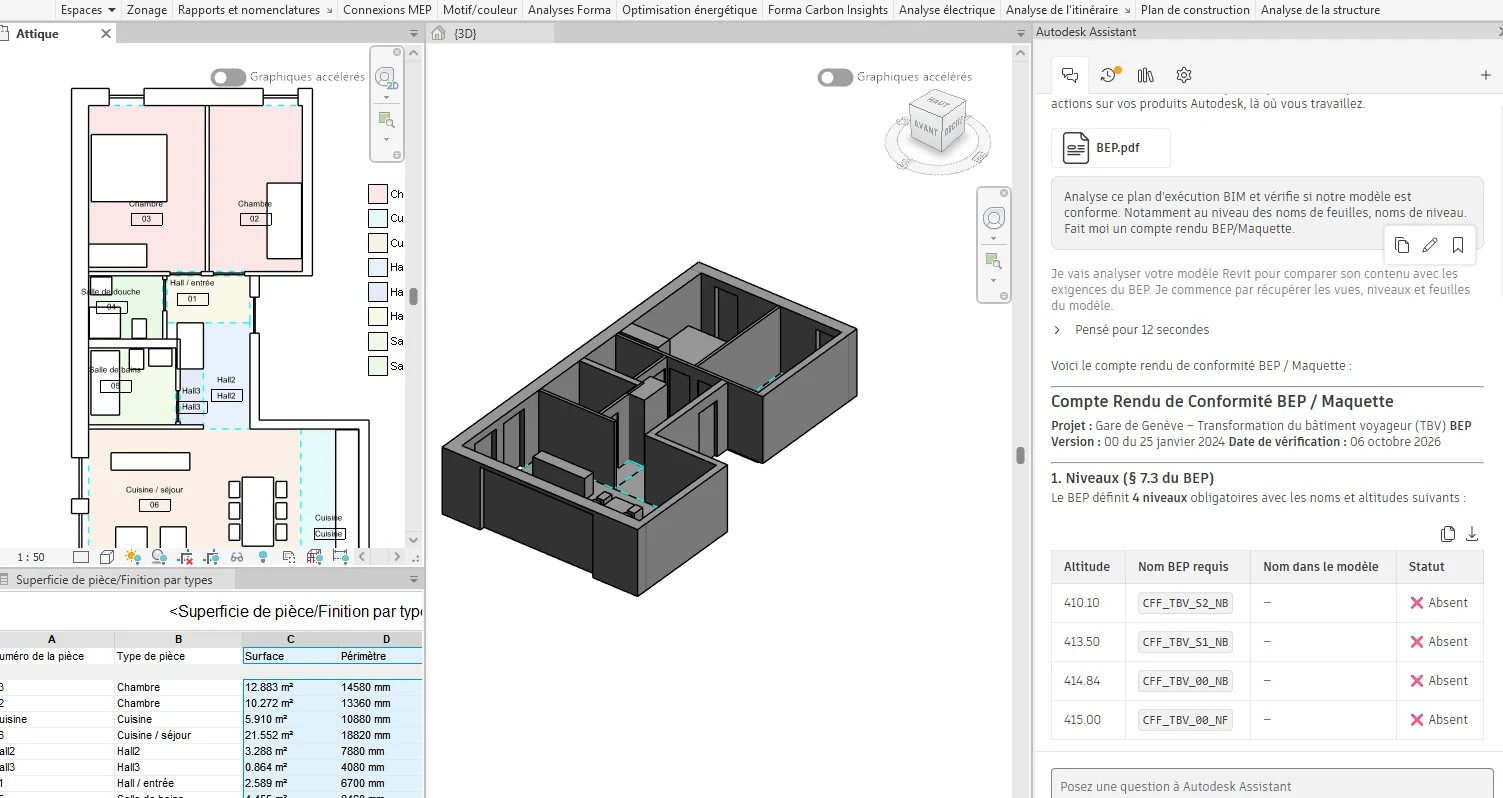Image resolution: width=1503 pixels, height=798 pixels.
Task: Toggle Sun Path icon in Attique view control bar
Action: tap(133, 557)
